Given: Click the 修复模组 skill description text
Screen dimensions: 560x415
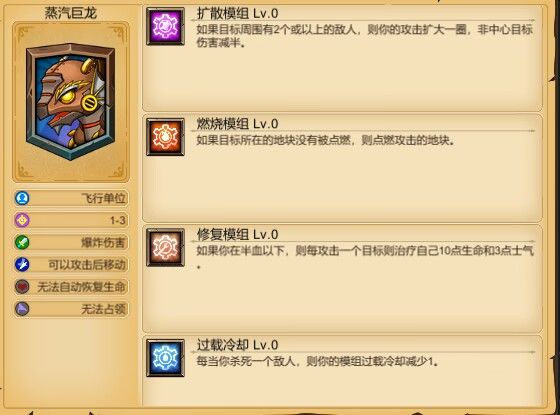Looking at the screenshot, I should pyautogui.click(x=365, y=256).
